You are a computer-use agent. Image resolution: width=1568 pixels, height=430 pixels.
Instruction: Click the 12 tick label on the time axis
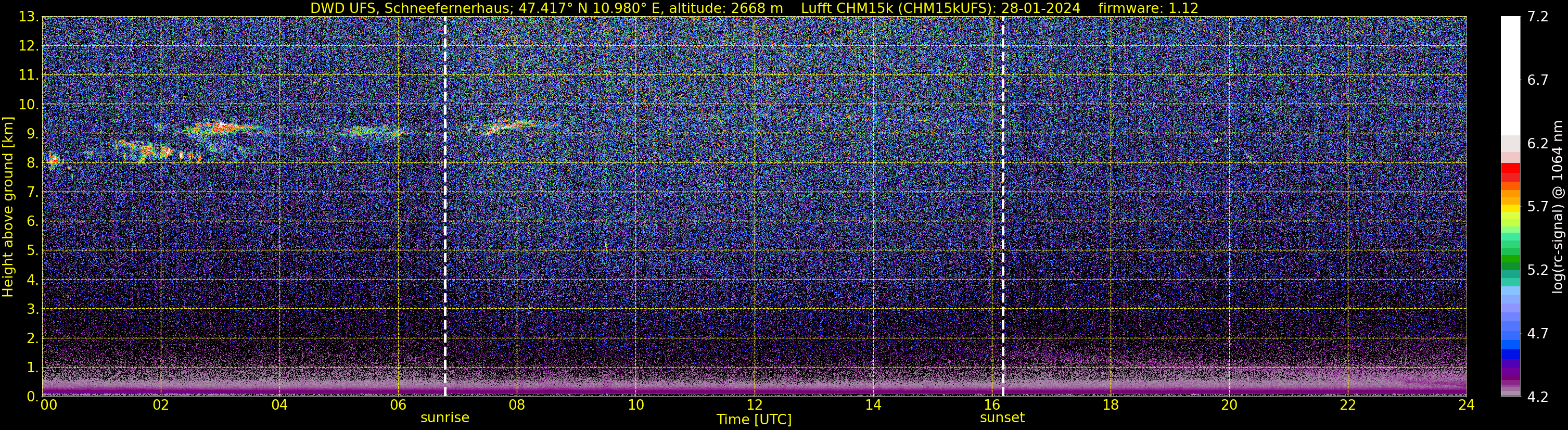coord(754,406)
